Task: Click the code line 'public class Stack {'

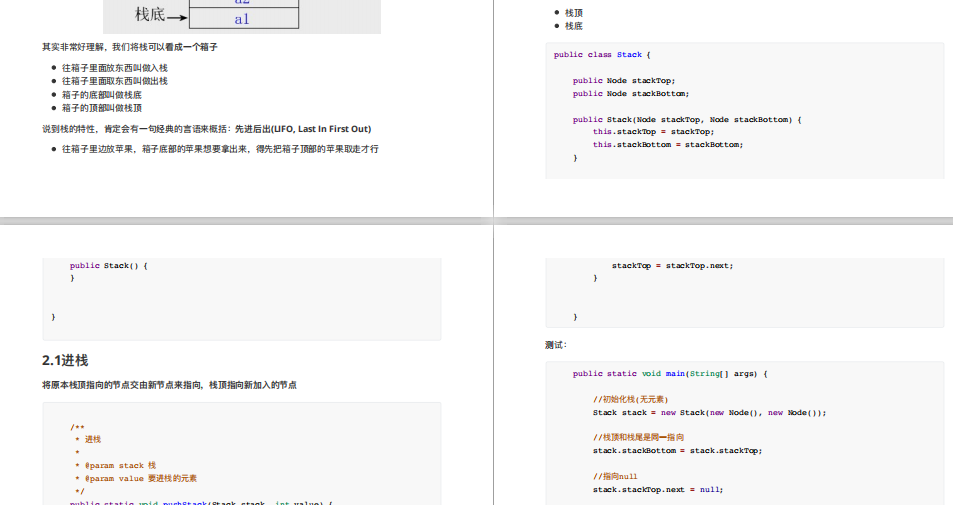Action: tap(602, 55)
